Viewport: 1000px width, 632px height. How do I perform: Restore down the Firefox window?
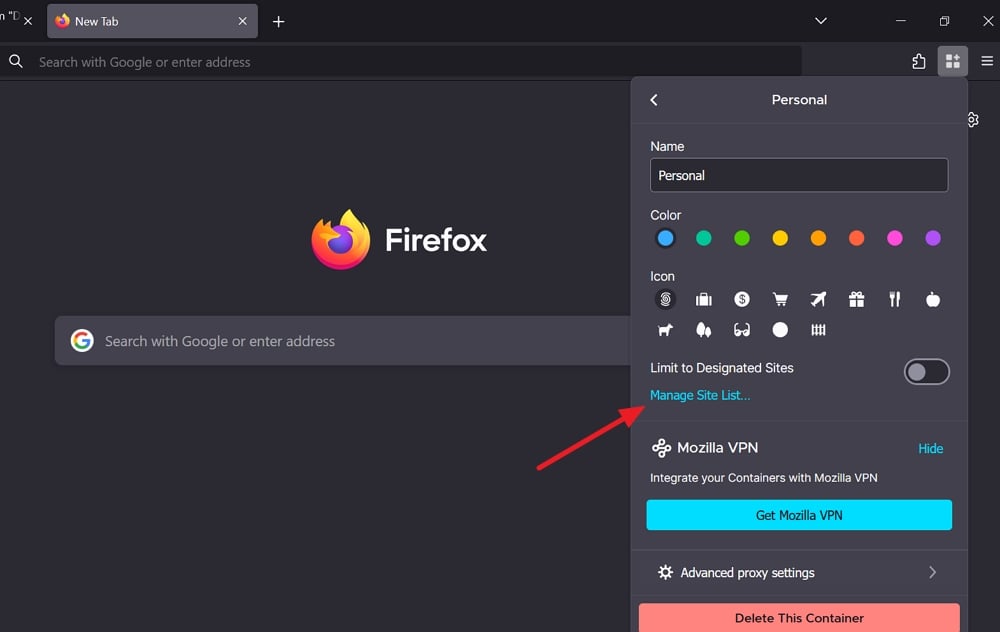coord(945,21)
